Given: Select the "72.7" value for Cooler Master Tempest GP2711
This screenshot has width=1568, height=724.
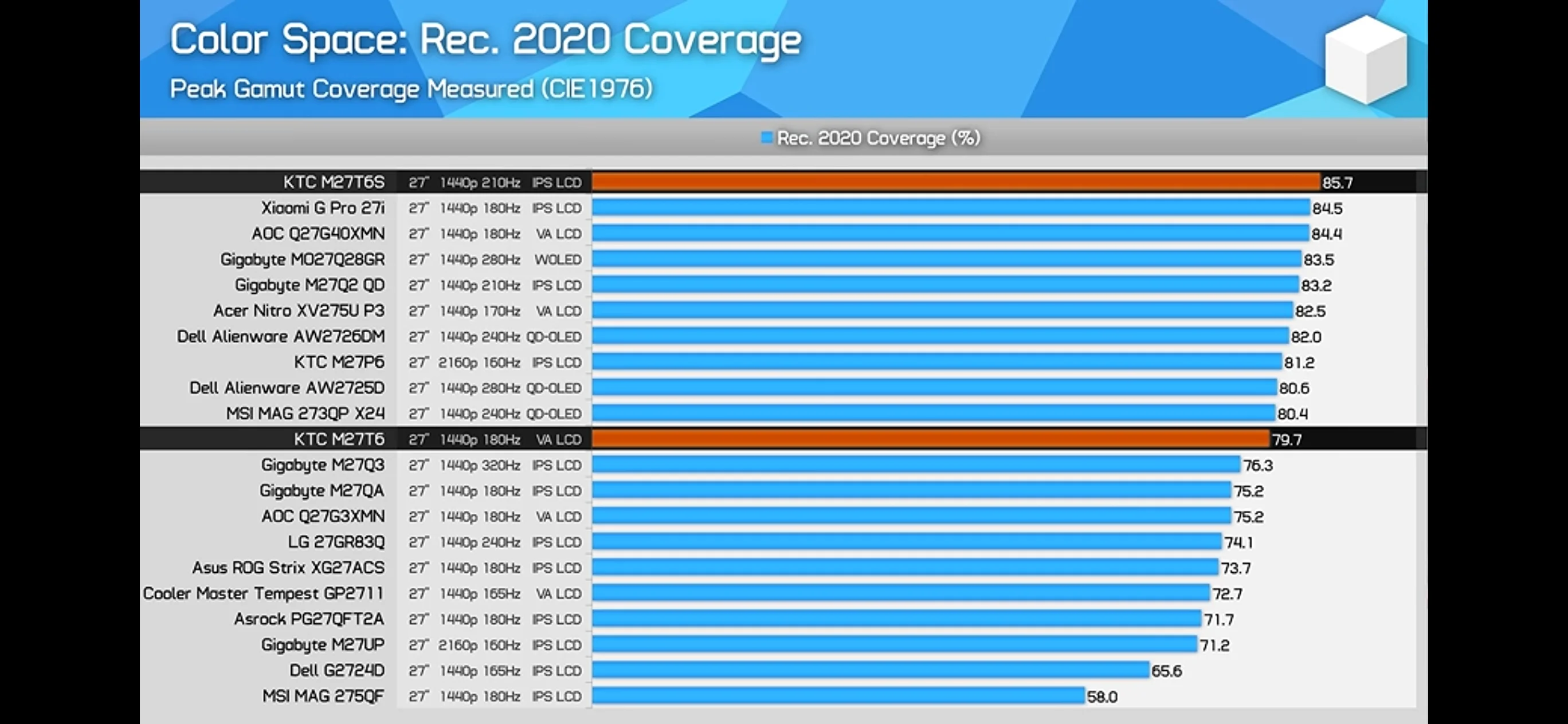Looking at the screenshot, I should click(1227, 594).
